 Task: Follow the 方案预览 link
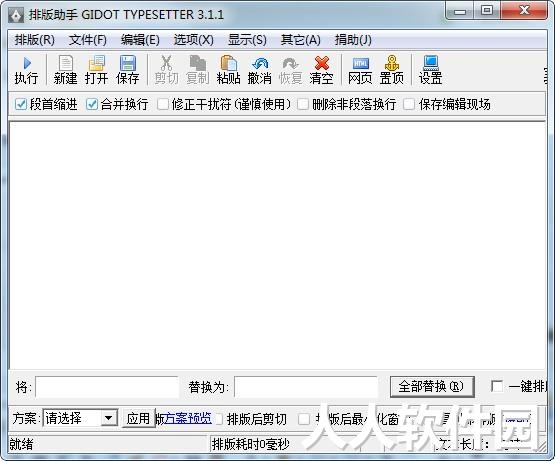tap(188, 419)
